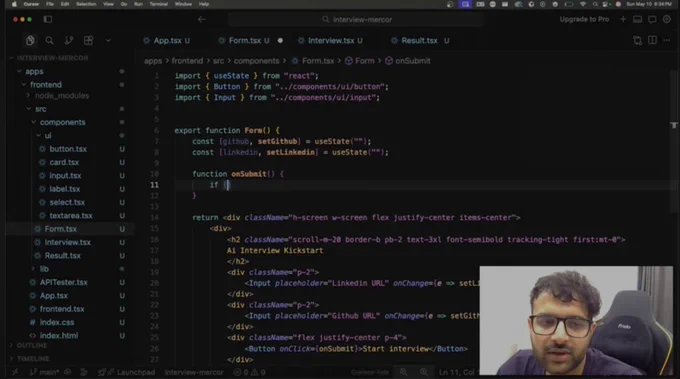Collapse the ui folder
This screenshot has width=680, height=379.
coord(48,136)
